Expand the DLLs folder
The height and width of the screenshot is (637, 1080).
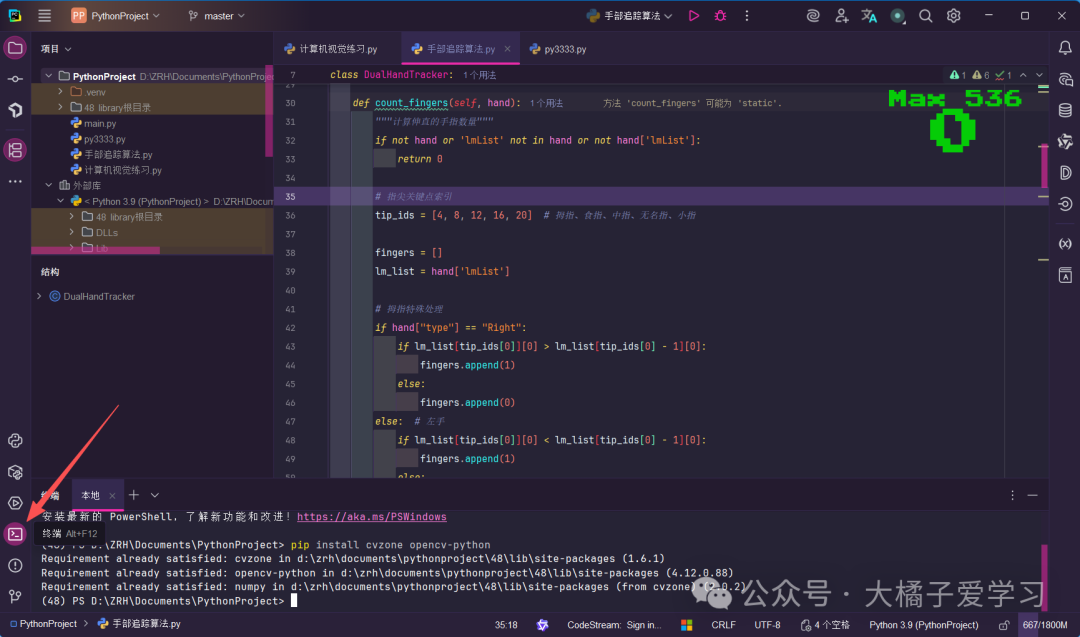[72, 232]
